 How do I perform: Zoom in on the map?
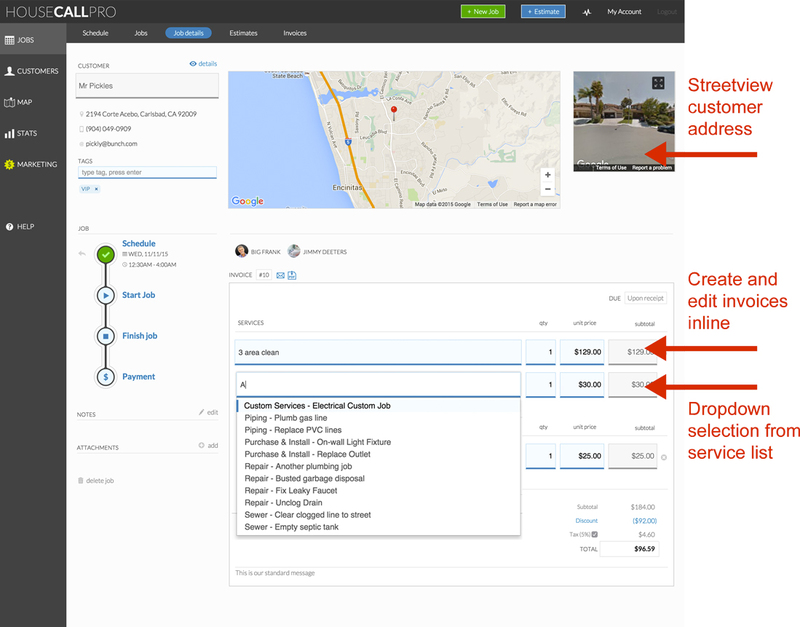click(x=547, y=174)
